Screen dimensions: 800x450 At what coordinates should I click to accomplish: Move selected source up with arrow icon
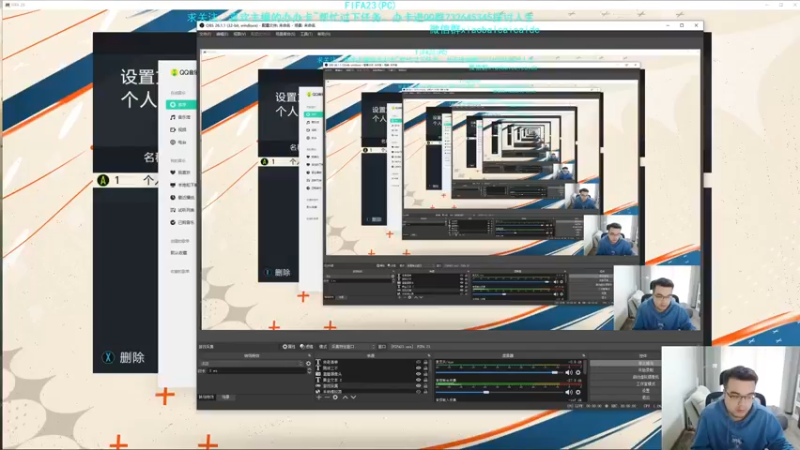(345, 397)
